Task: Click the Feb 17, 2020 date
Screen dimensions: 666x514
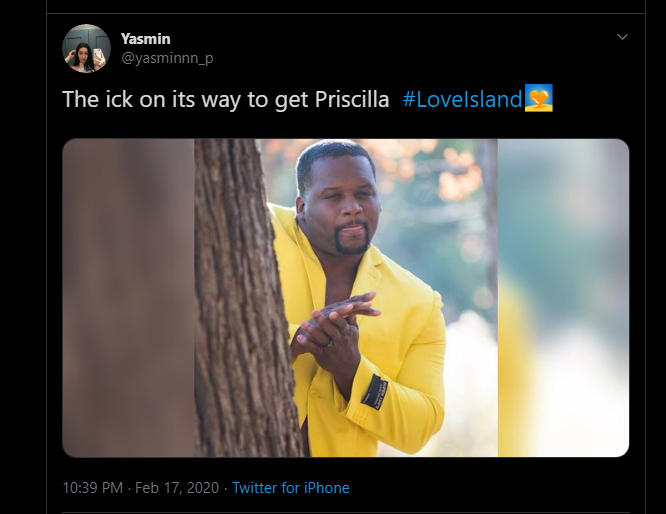Action: click(177, 488)
